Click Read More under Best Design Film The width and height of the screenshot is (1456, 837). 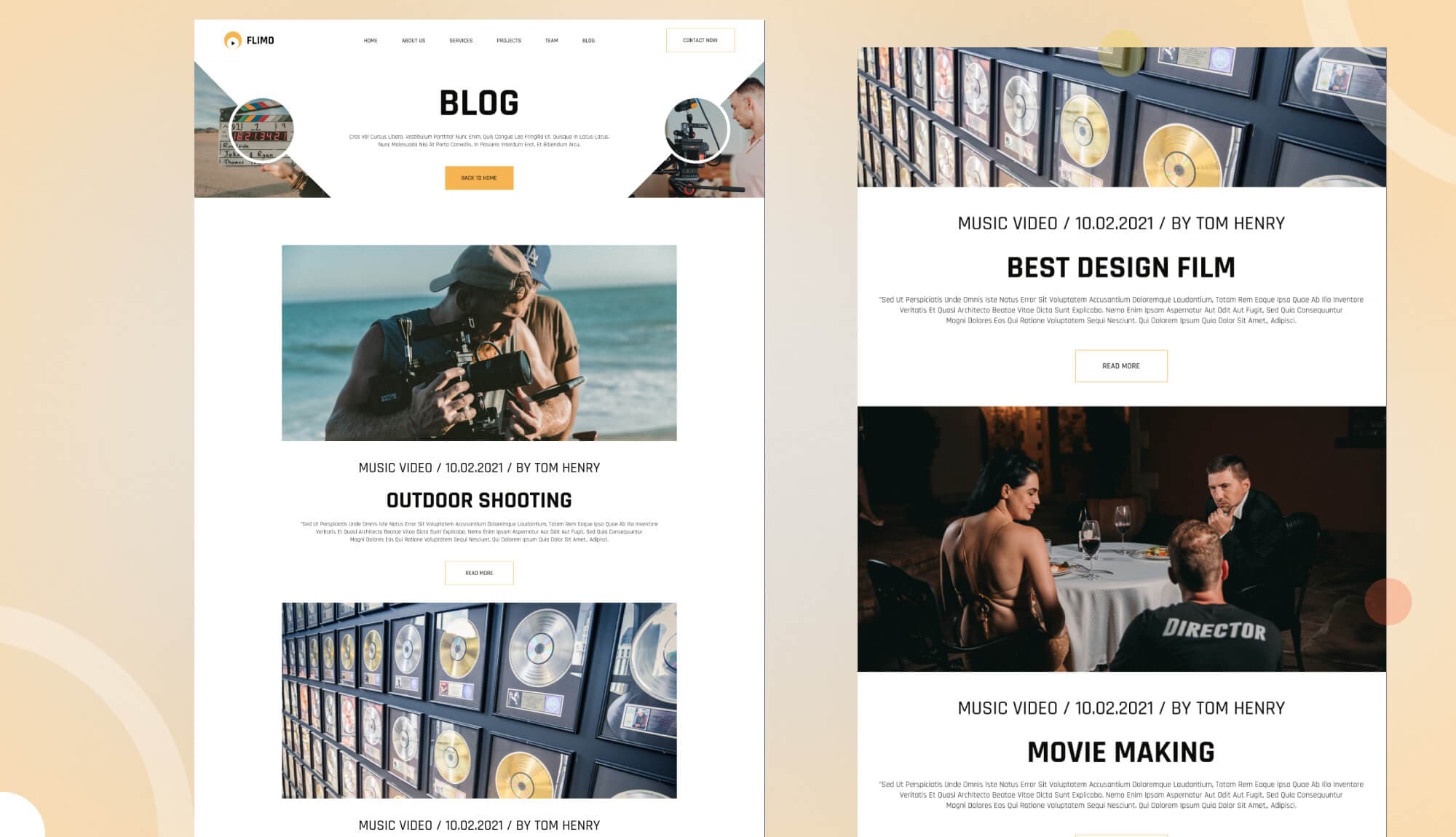point(1120,366)
